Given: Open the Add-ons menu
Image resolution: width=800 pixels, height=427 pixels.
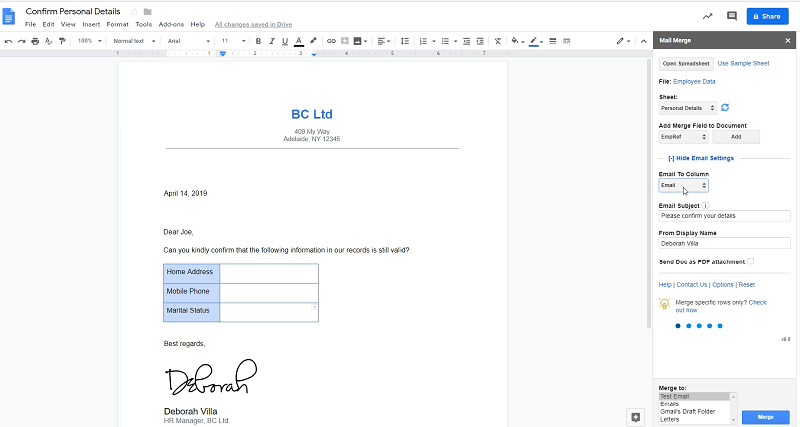Looking at the screenshot, I should 171,24.
